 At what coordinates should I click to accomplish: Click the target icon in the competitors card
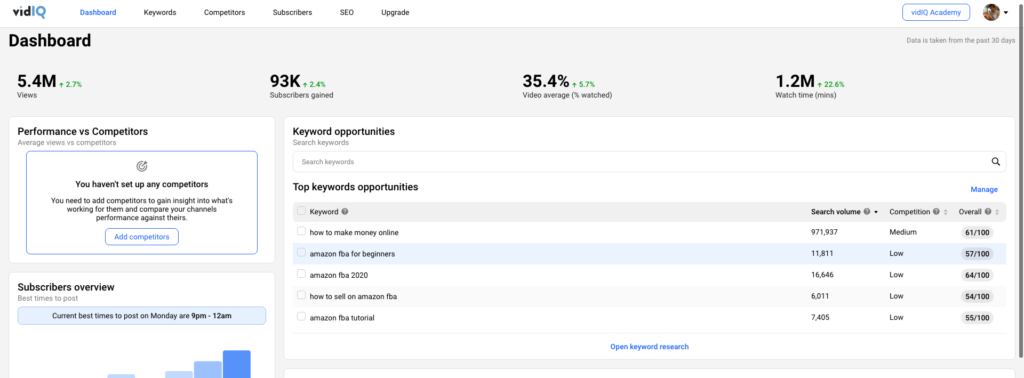point(142,166)
